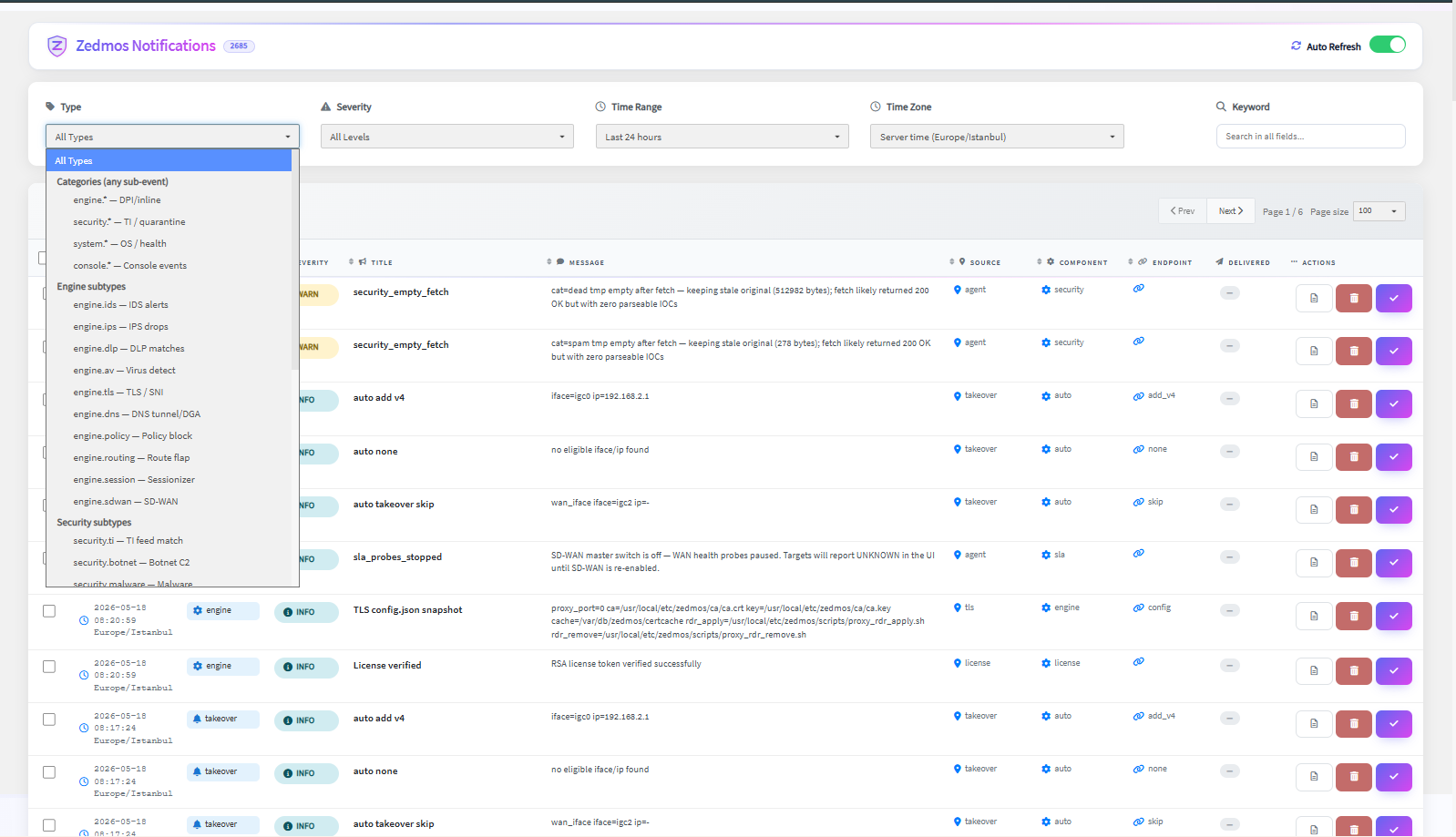Delete the sla_probes_stopped notification
Viewport: 1456px width, 837px height.
click(1354, 563)
